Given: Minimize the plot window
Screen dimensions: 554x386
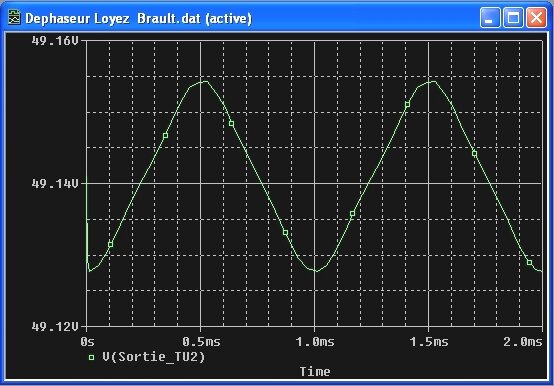Looking at the screenshot, I should [x=490, y=18].
